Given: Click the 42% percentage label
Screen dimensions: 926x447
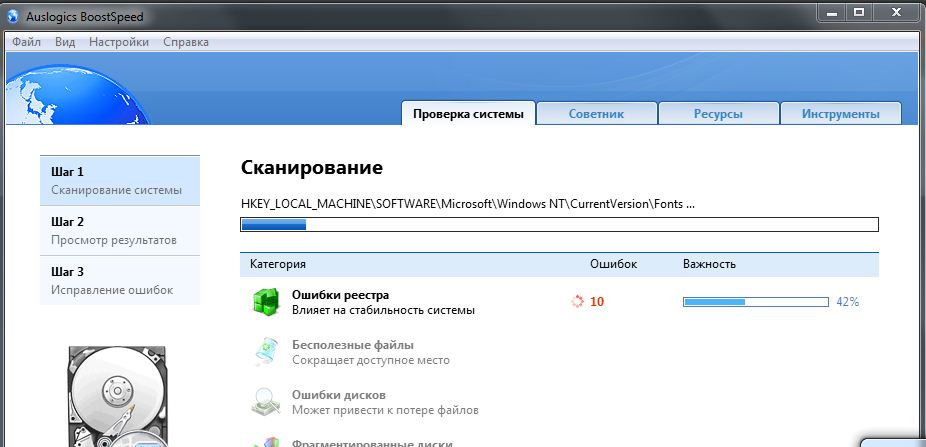Looking at the screenshot, I should [847, 302].
